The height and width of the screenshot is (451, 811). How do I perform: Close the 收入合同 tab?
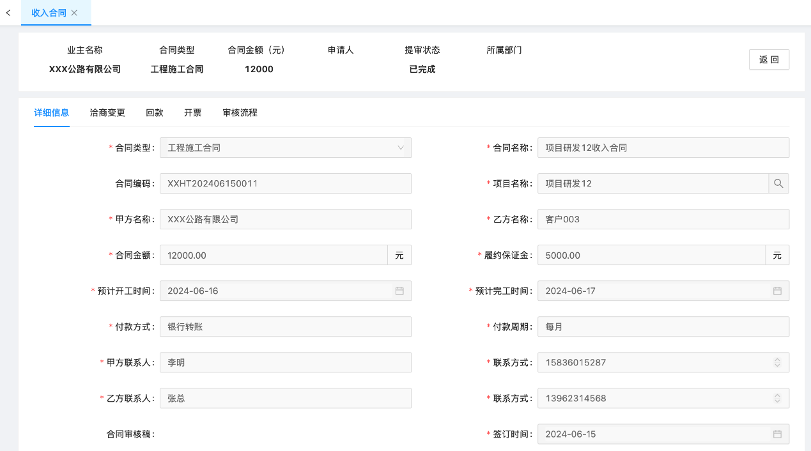click(74, 12)
